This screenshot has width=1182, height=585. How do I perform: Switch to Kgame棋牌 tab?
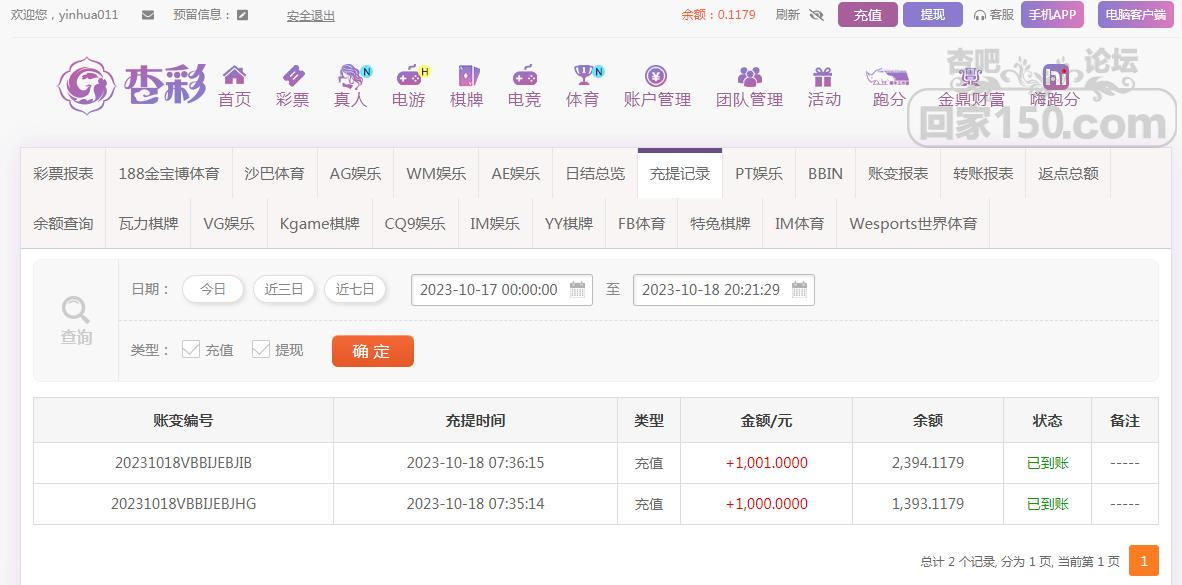(x=320, y=224)
